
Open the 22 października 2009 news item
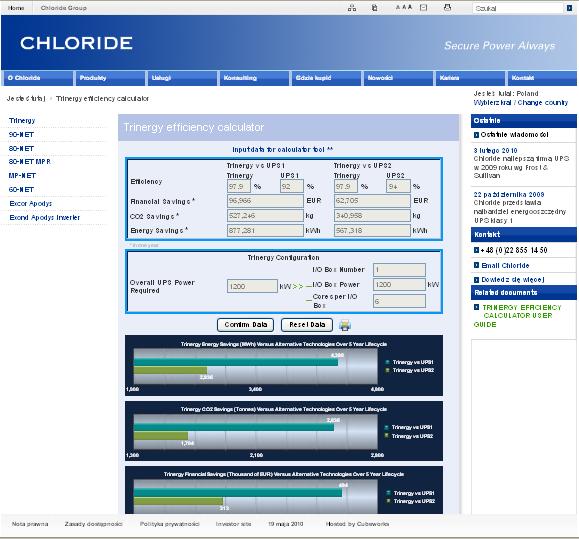click(x=509, y=195)
